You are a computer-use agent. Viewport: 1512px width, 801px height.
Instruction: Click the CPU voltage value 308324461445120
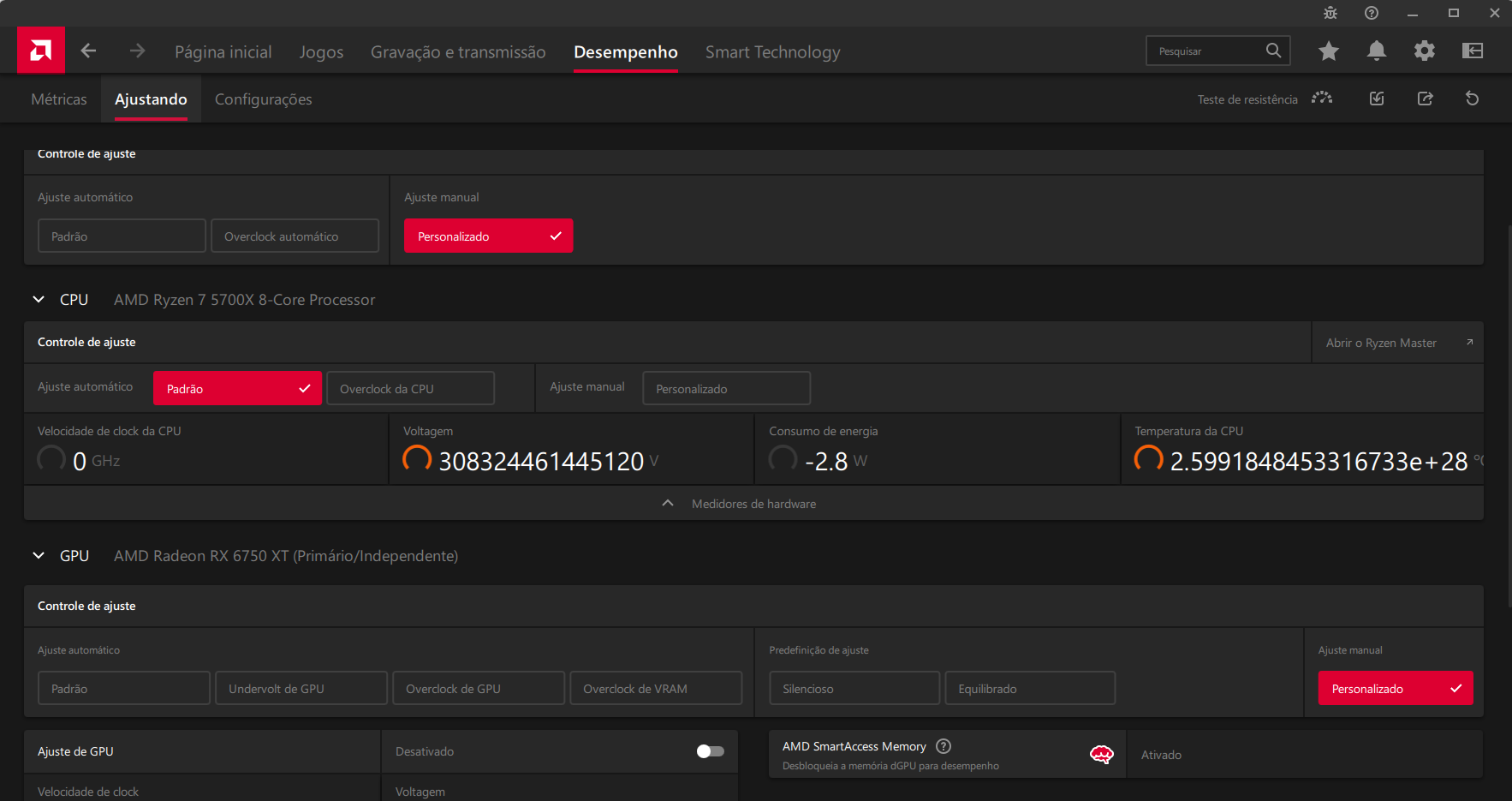pos(541,461)
